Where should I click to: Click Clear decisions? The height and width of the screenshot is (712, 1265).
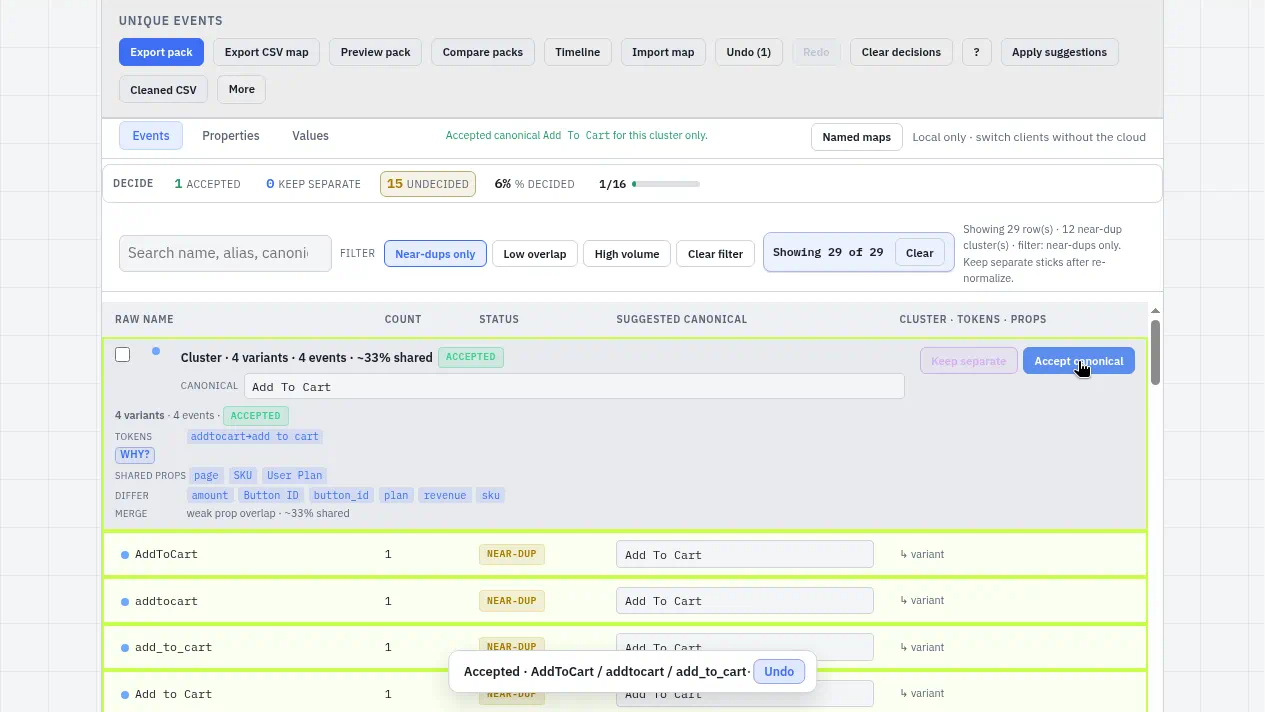[x=901, y=52]
